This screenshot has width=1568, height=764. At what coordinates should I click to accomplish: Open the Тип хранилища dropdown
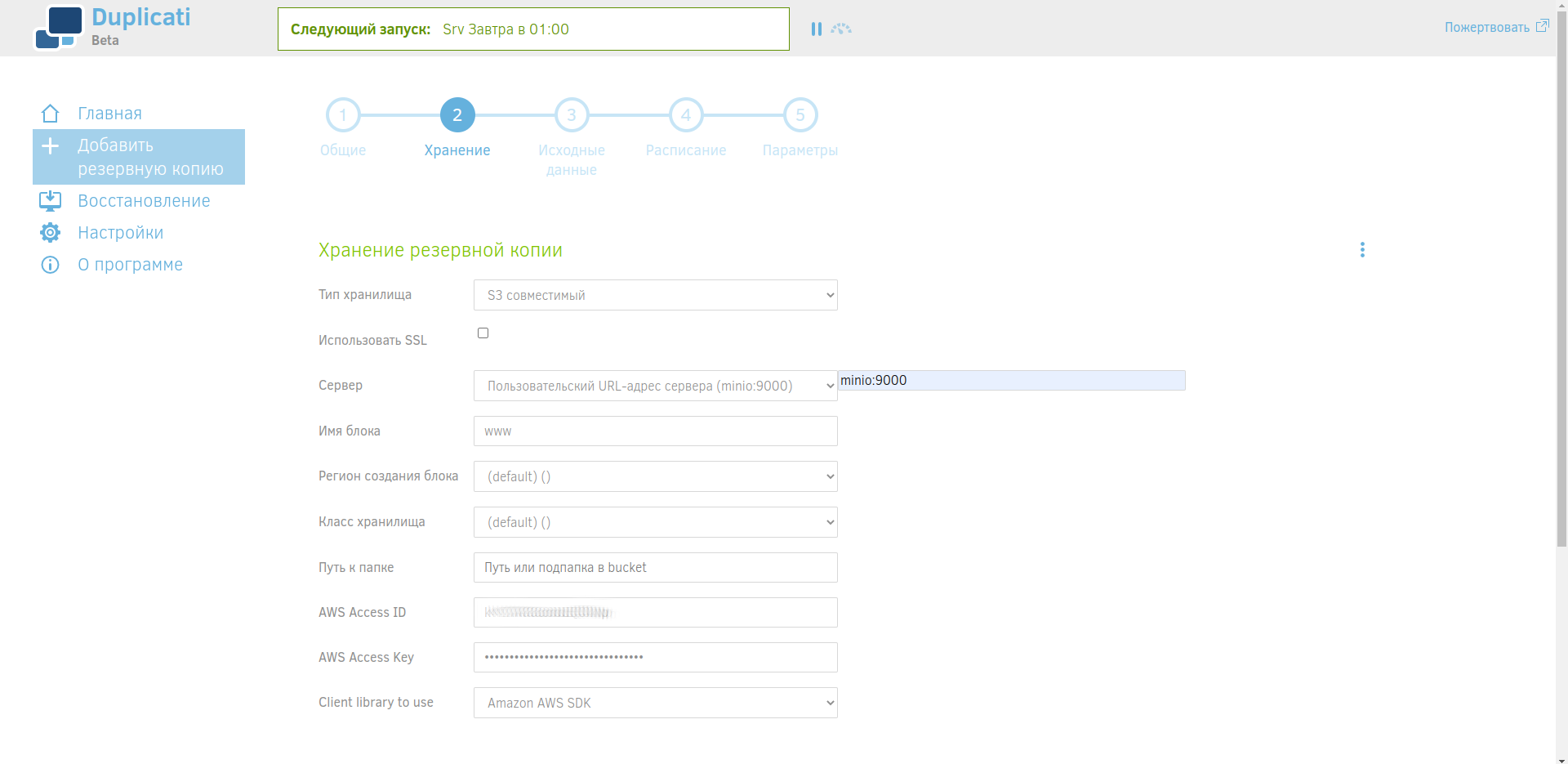tap(656, 295)
